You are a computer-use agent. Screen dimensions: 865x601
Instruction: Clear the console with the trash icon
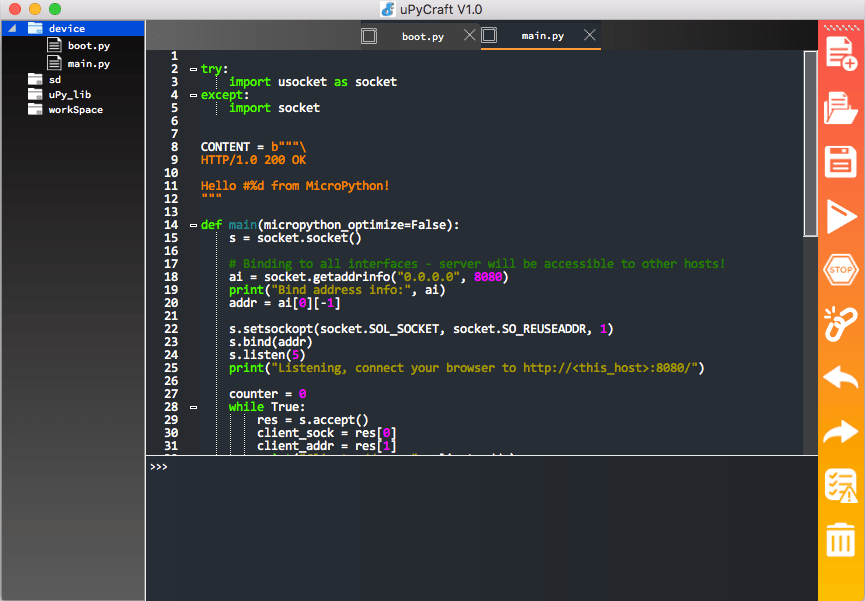[x=841, y=538]
